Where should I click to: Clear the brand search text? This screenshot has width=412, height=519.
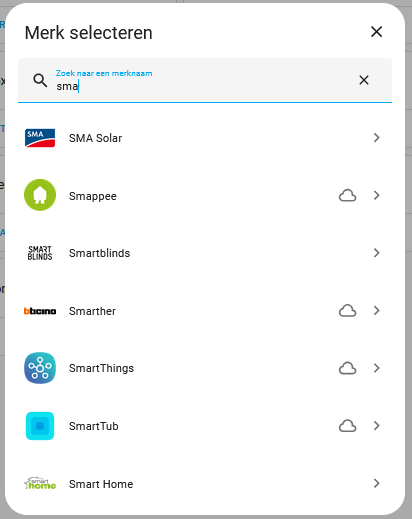tap(364, 80)
